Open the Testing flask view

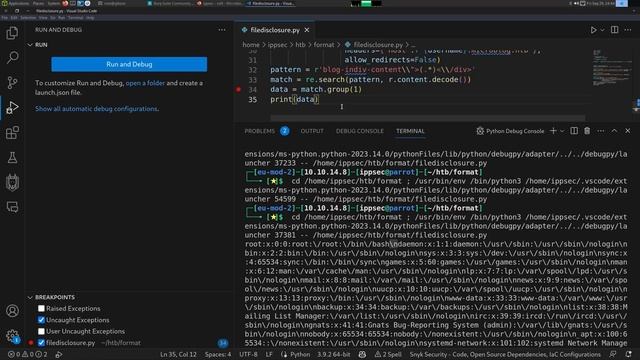click(12, 158)
